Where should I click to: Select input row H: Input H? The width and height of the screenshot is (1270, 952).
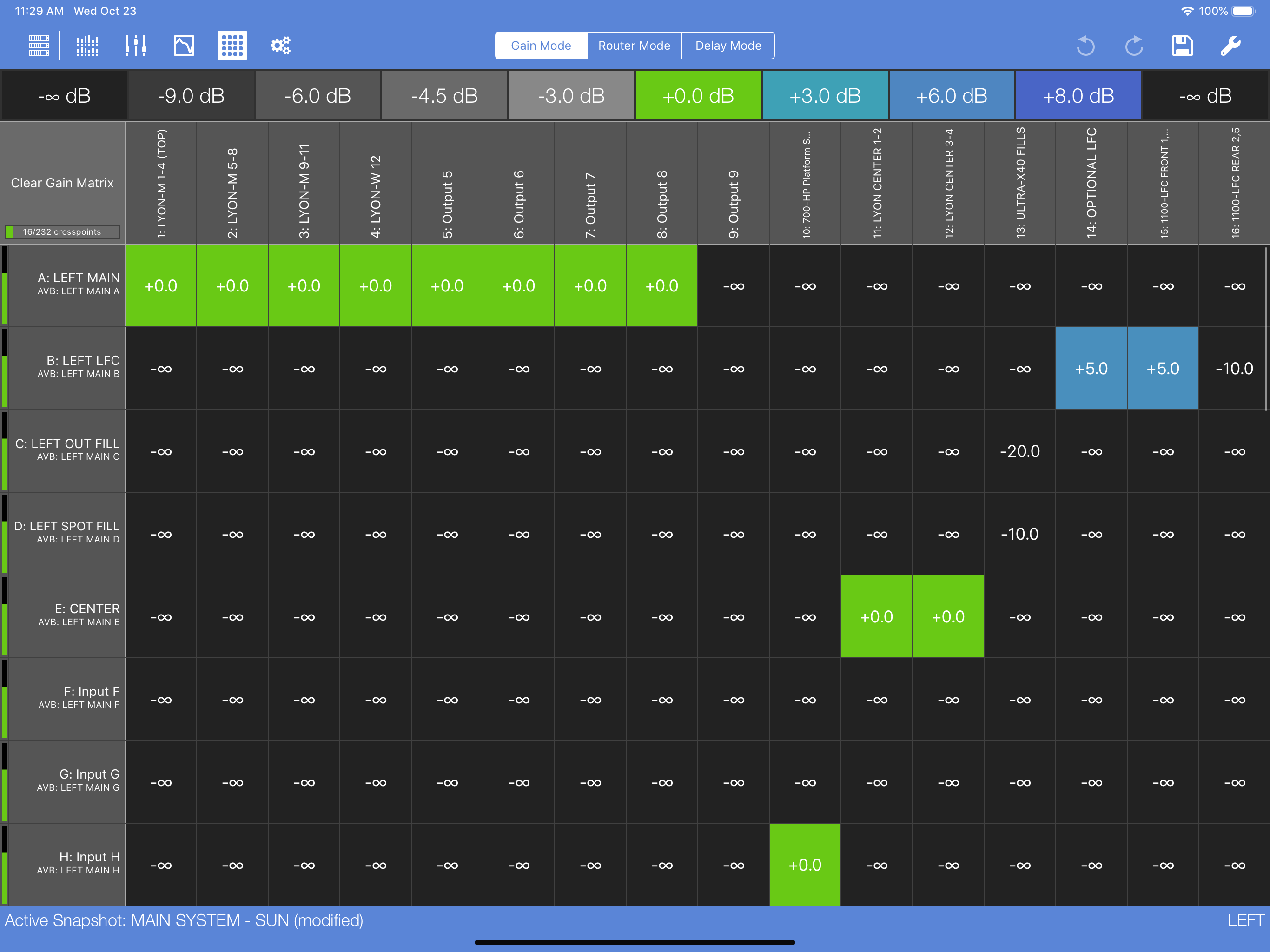(x=63, y=864)
